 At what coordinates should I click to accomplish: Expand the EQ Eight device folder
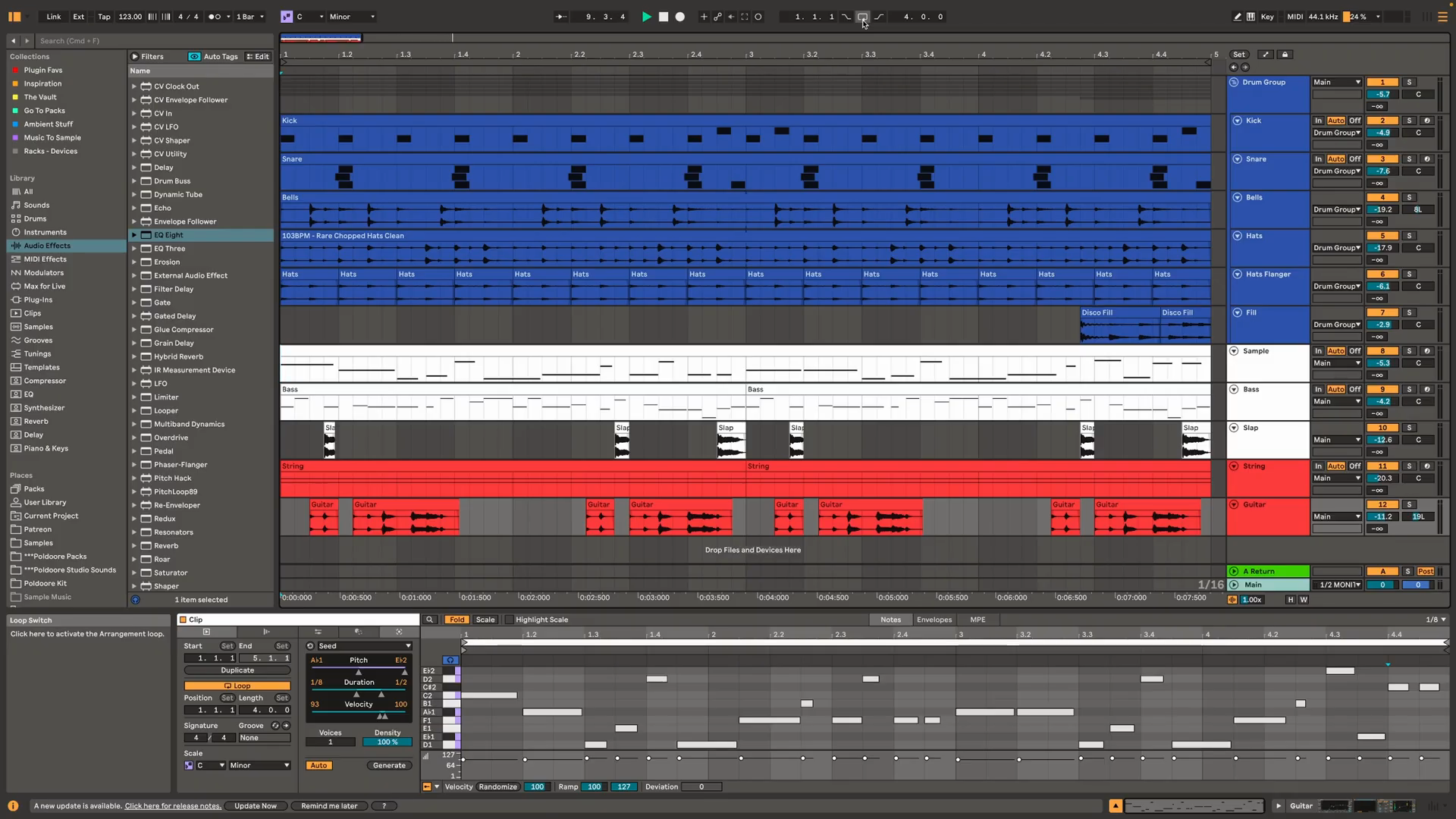(x=134, y=235)
